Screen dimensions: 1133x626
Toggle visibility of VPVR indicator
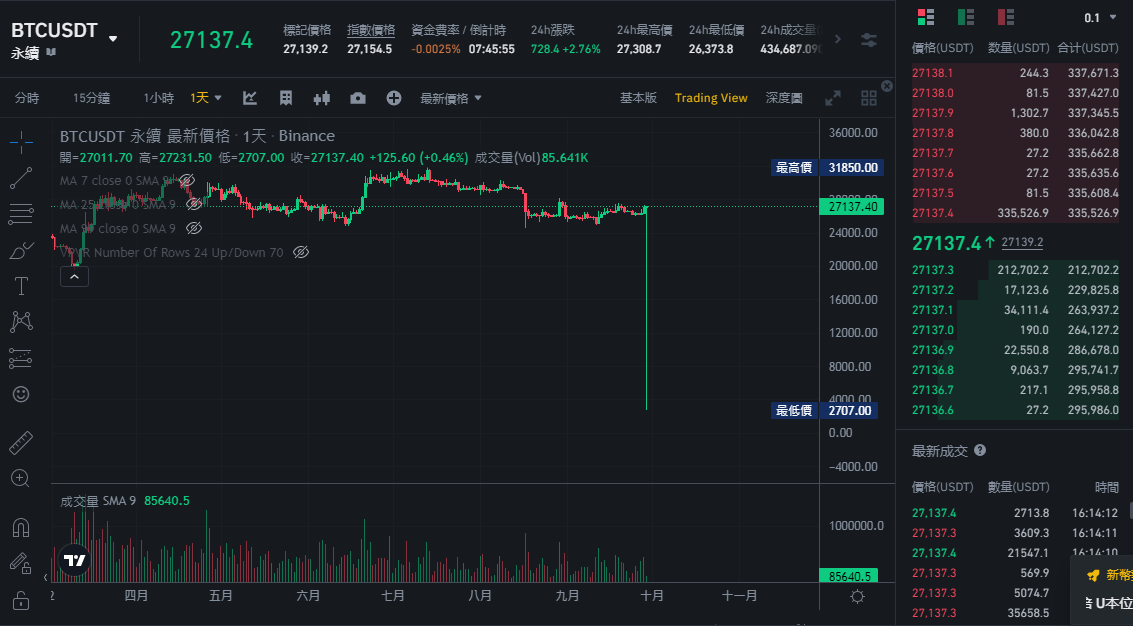coord(301,252)
